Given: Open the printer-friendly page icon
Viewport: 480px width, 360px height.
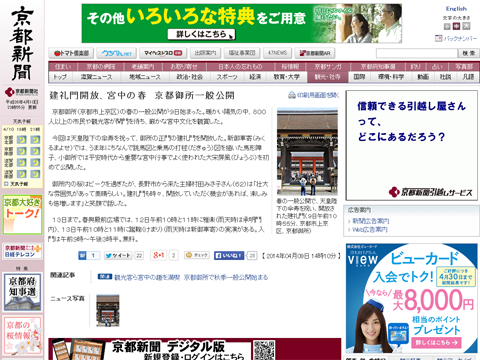Looking at the screenshot, I should point(292,95).
